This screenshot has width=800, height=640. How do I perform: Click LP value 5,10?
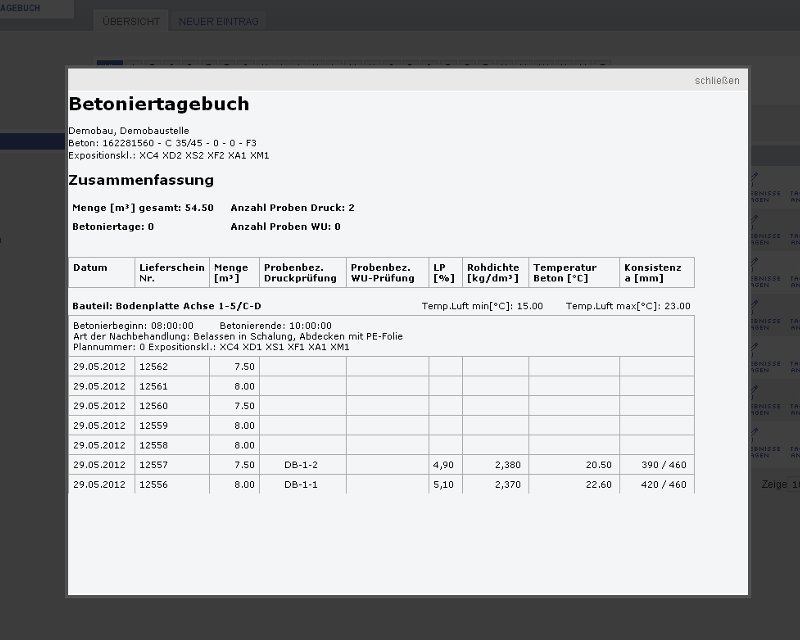tap(443, 484)
